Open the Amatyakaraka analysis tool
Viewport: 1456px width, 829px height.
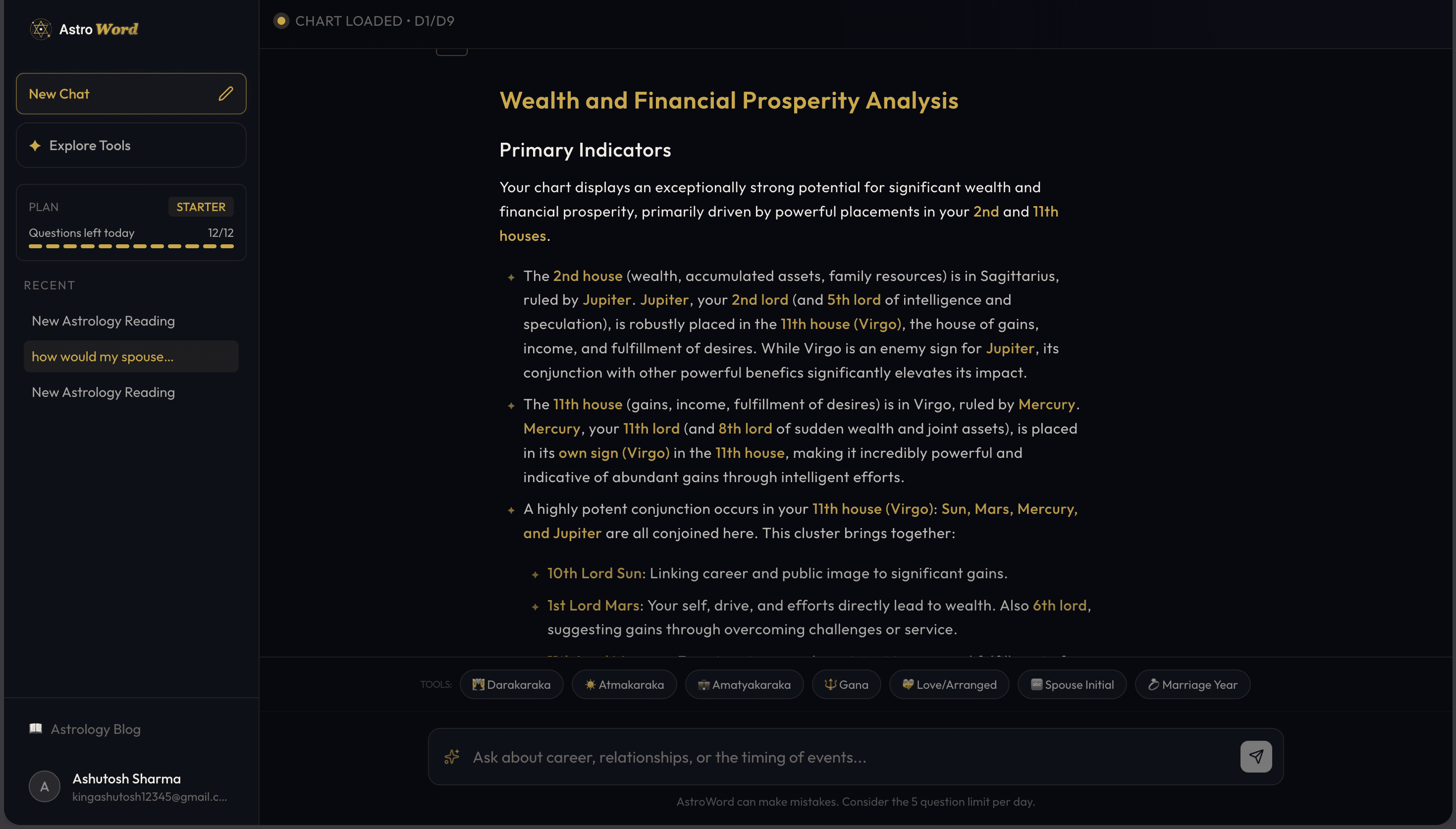(x=744, y=684)
